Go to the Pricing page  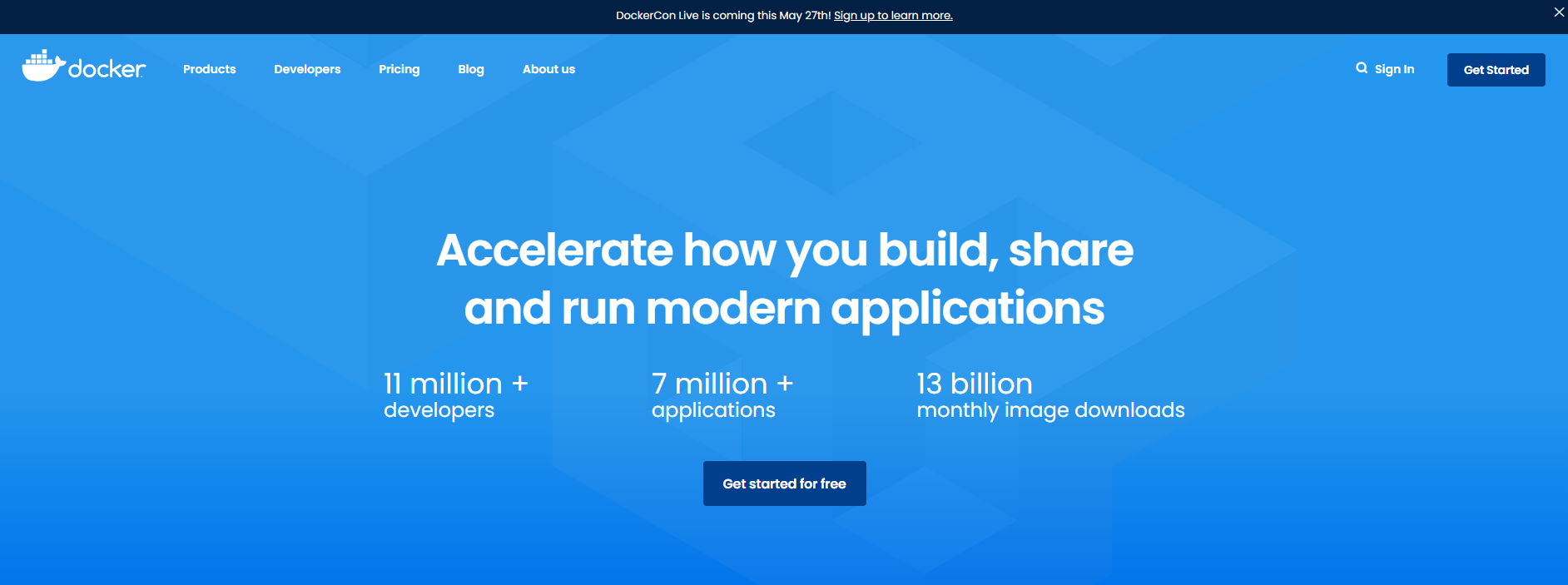(399, 69)
